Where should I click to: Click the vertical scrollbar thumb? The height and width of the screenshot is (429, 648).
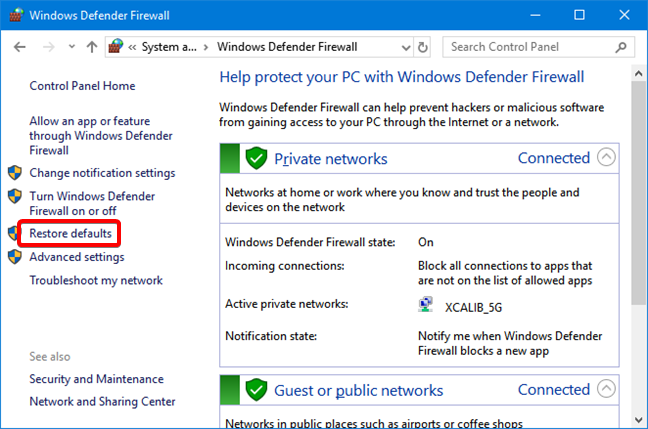(638, 193)
